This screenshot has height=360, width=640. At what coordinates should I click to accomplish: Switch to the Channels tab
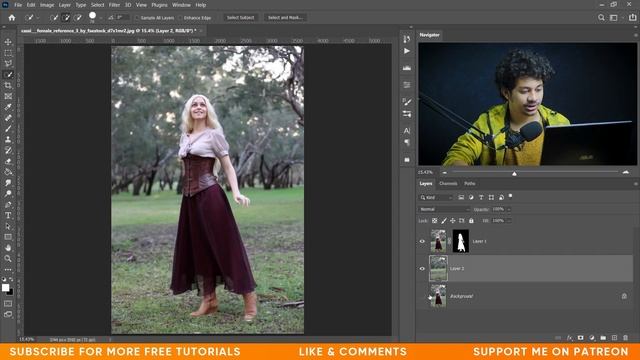coord(448,184)
